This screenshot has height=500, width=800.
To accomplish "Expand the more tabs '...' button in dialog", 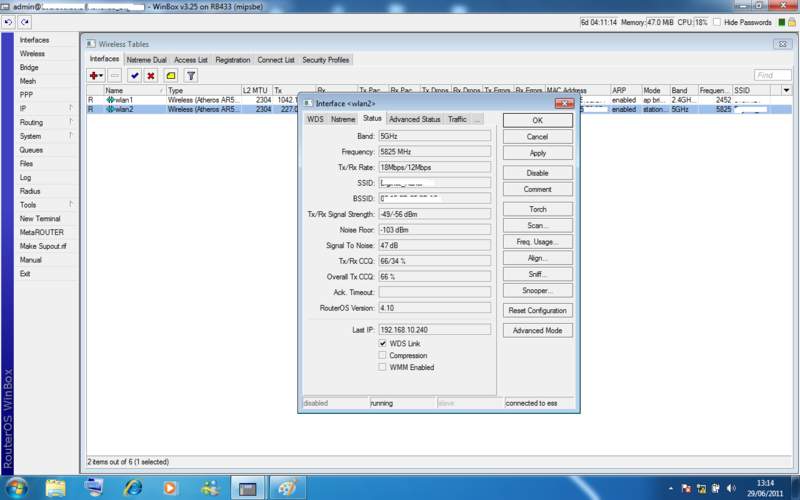I will 478,119.
